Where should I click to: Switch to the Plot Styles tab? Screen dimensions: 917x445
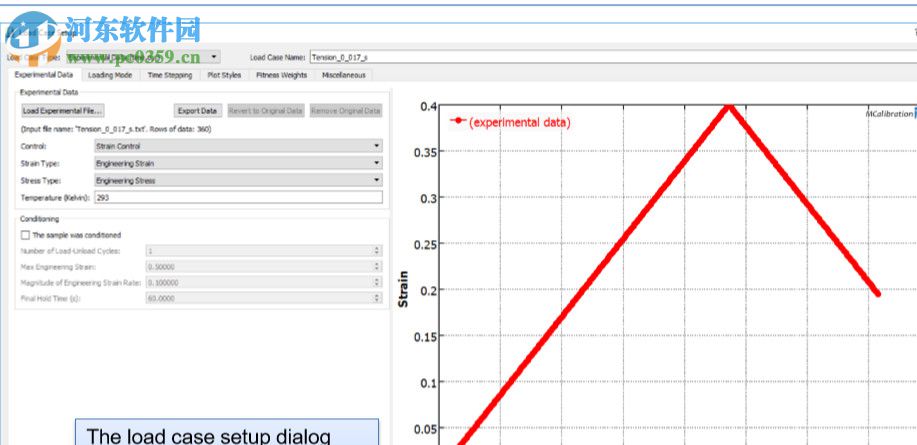pyautogui.click(x=224, y=75)
